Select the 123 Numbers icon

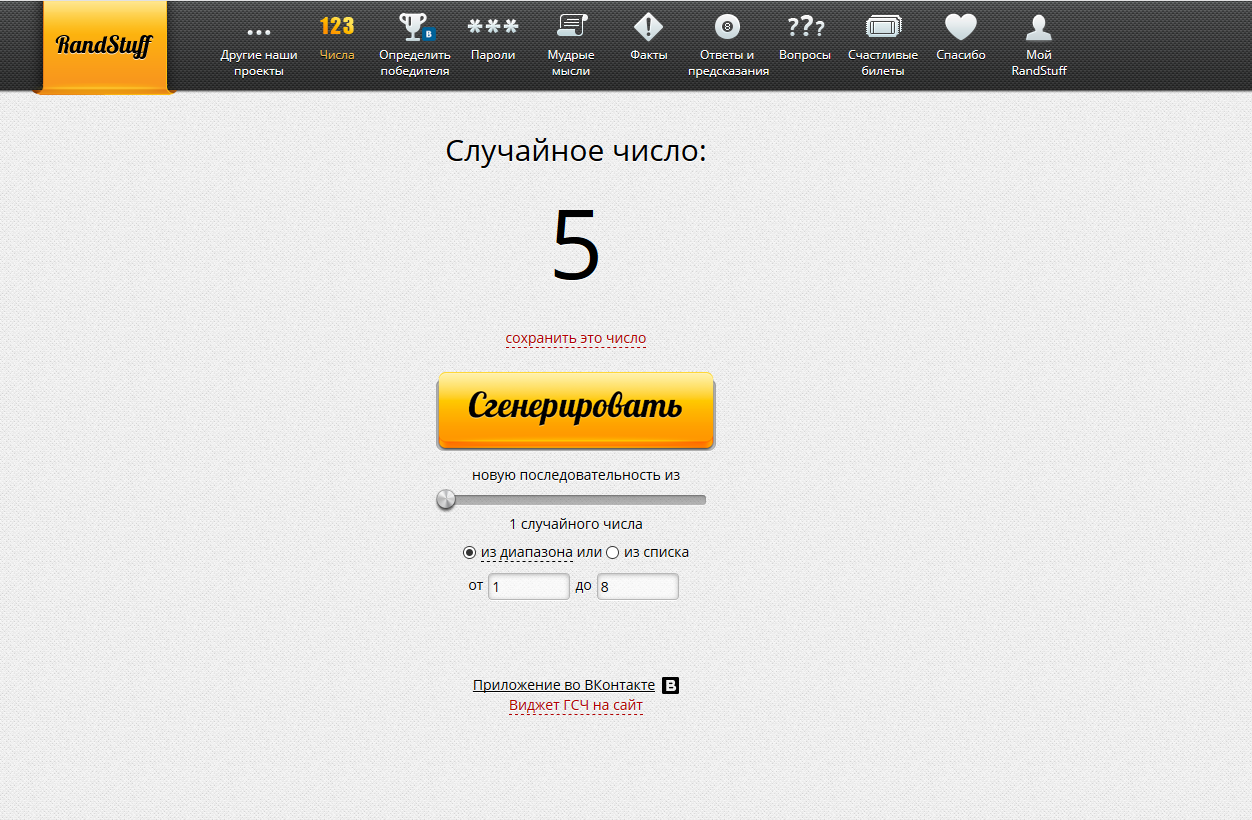337,26
